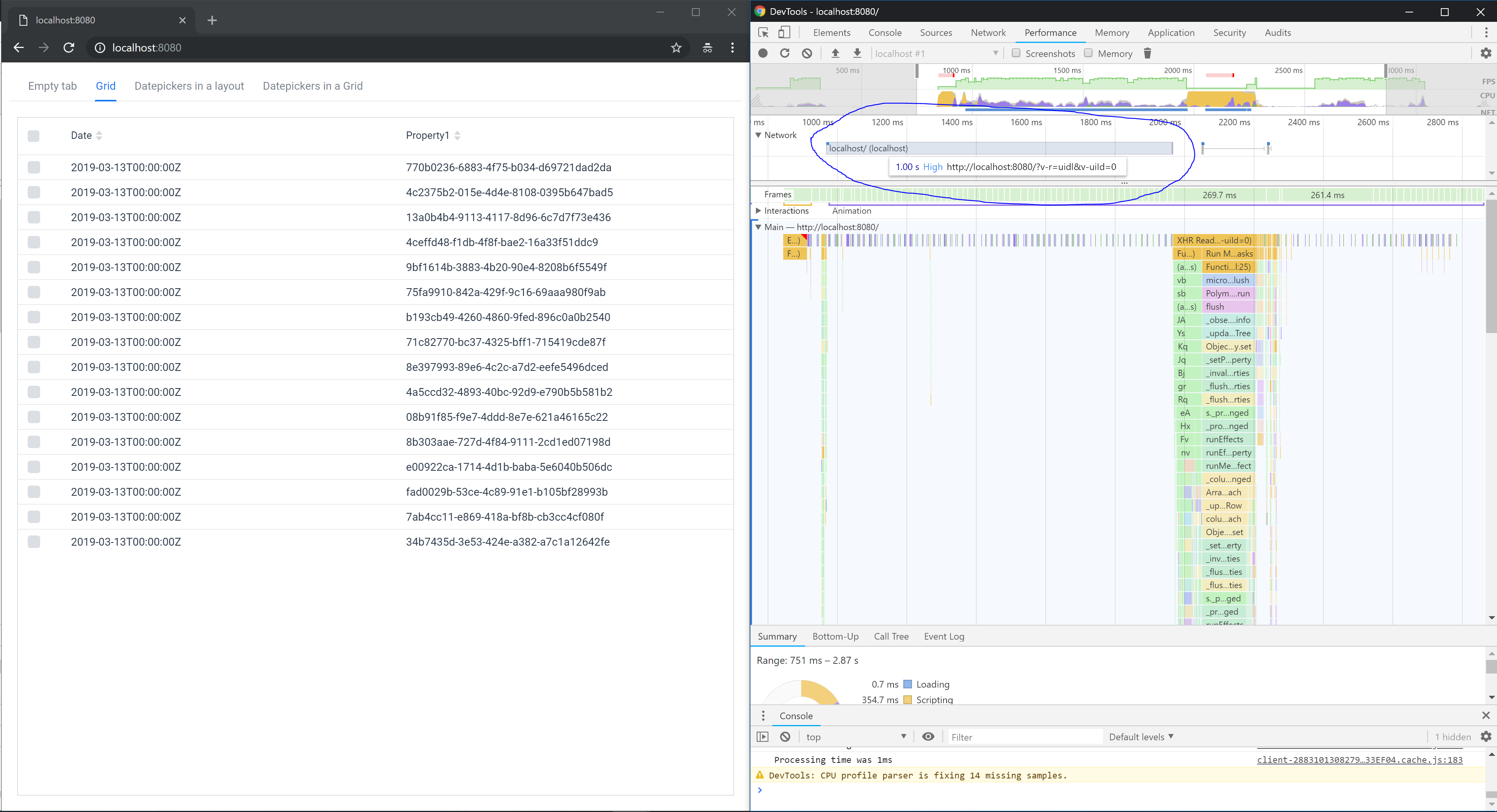Viewport: 1497px width, 812px height.
Task: Save the current profile to disk
Action: click(x=858, y=53)
